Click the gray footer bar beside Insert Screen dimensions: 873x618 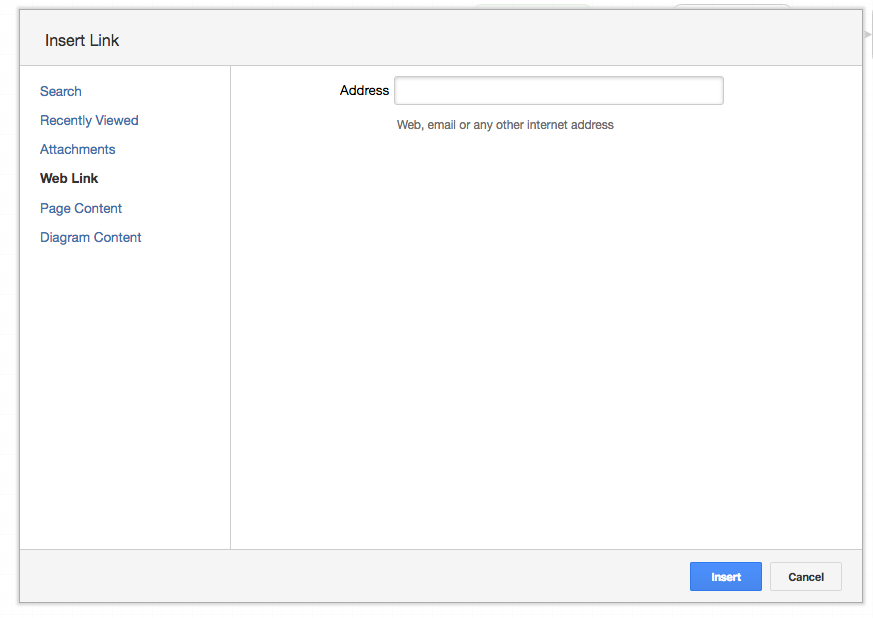click(354, 576)
